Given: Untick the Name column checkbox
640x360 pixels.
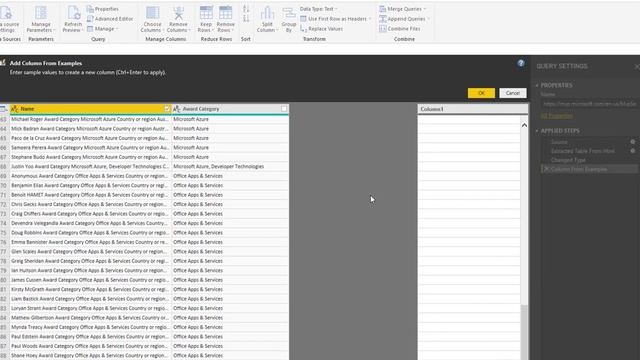Looking at the screenshot, I should [167, 109].
